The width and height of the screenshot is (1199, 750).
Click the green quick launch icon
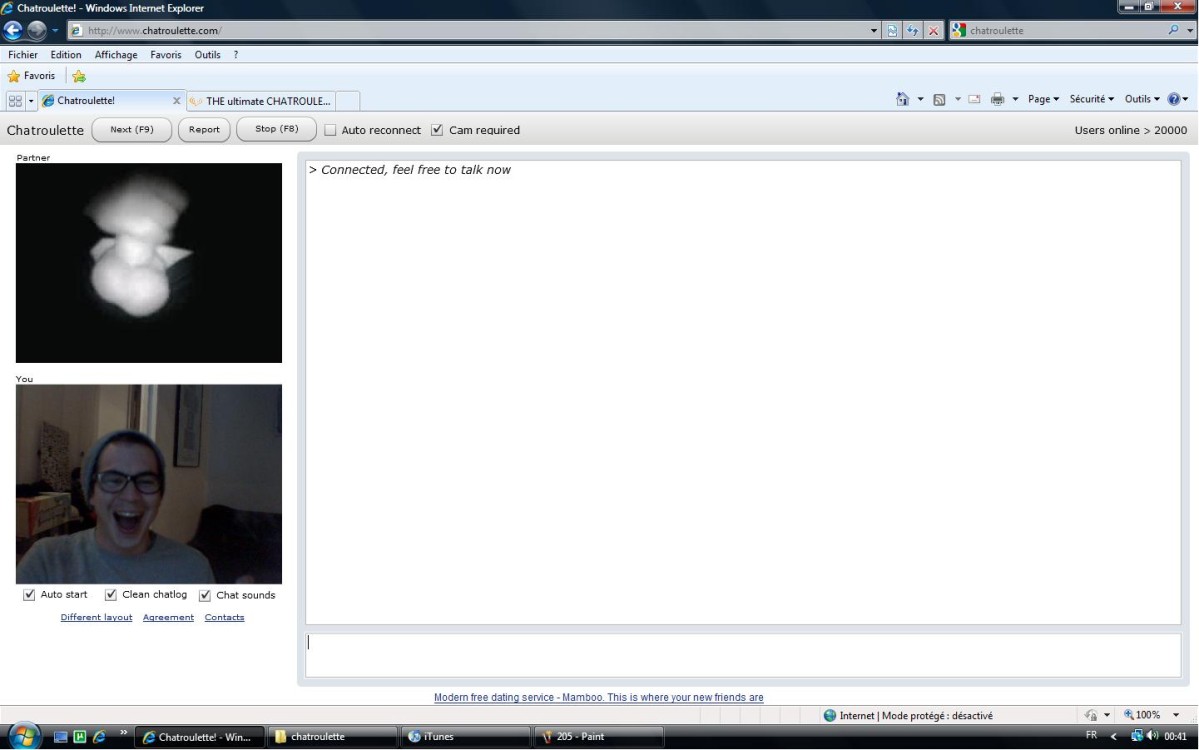[80, 737]
